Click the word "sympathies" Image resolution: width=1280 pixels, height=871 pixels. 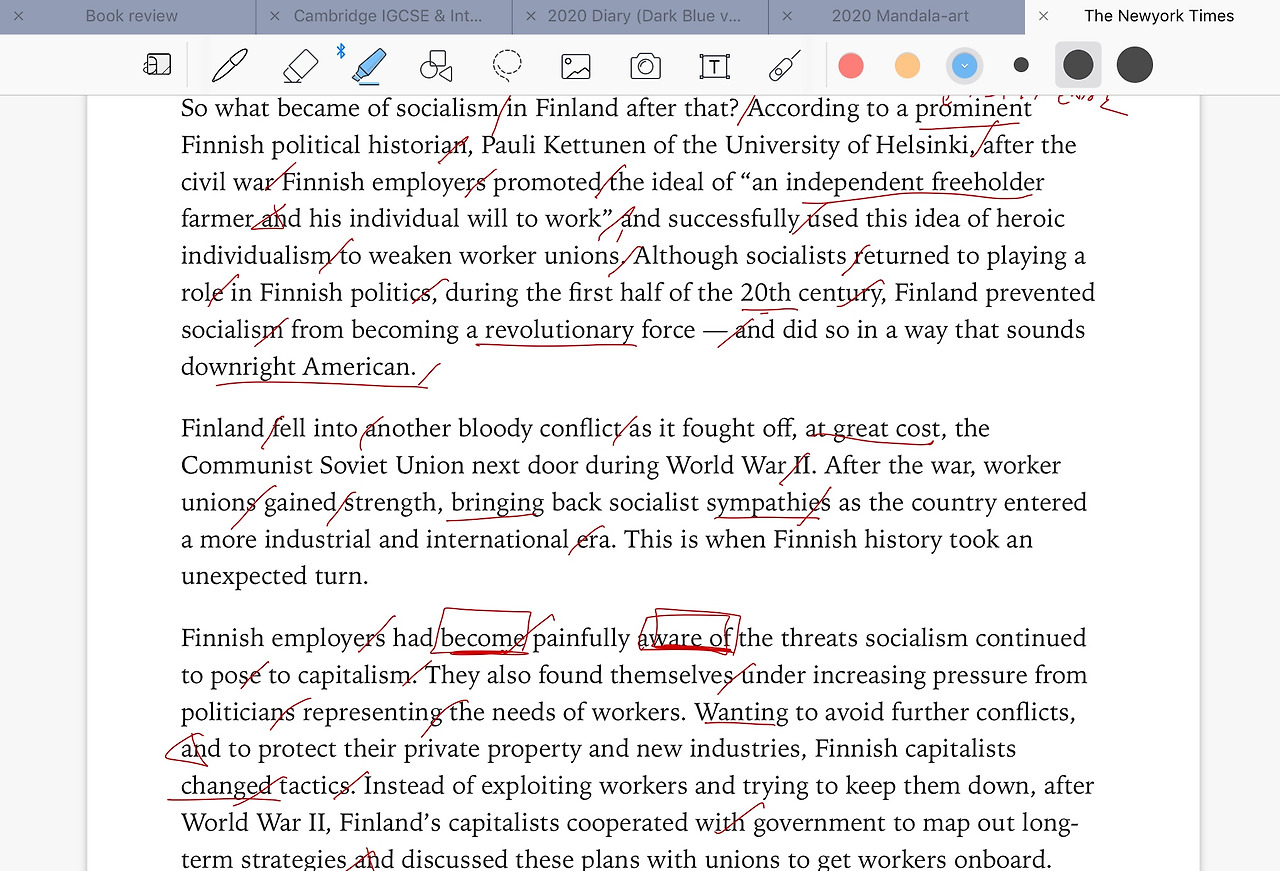pyautogui.click(x=768, y=503)
